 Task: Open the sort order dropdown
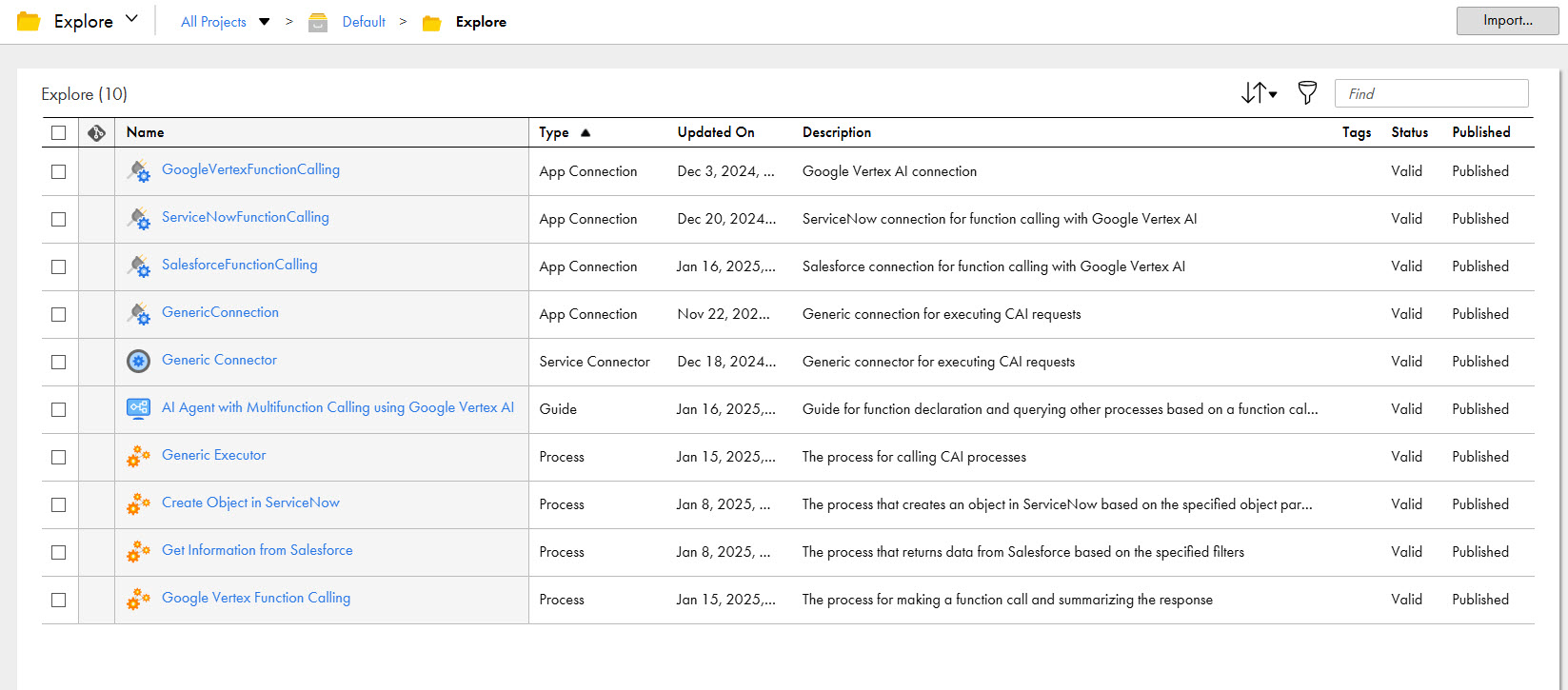coord(1259,92)
